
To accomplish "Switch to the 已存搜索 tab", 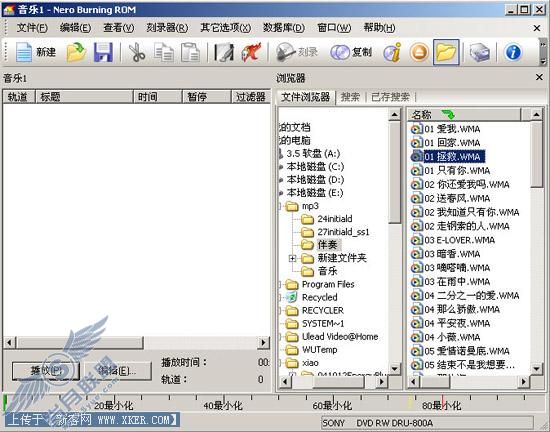I will click(390, 97).
